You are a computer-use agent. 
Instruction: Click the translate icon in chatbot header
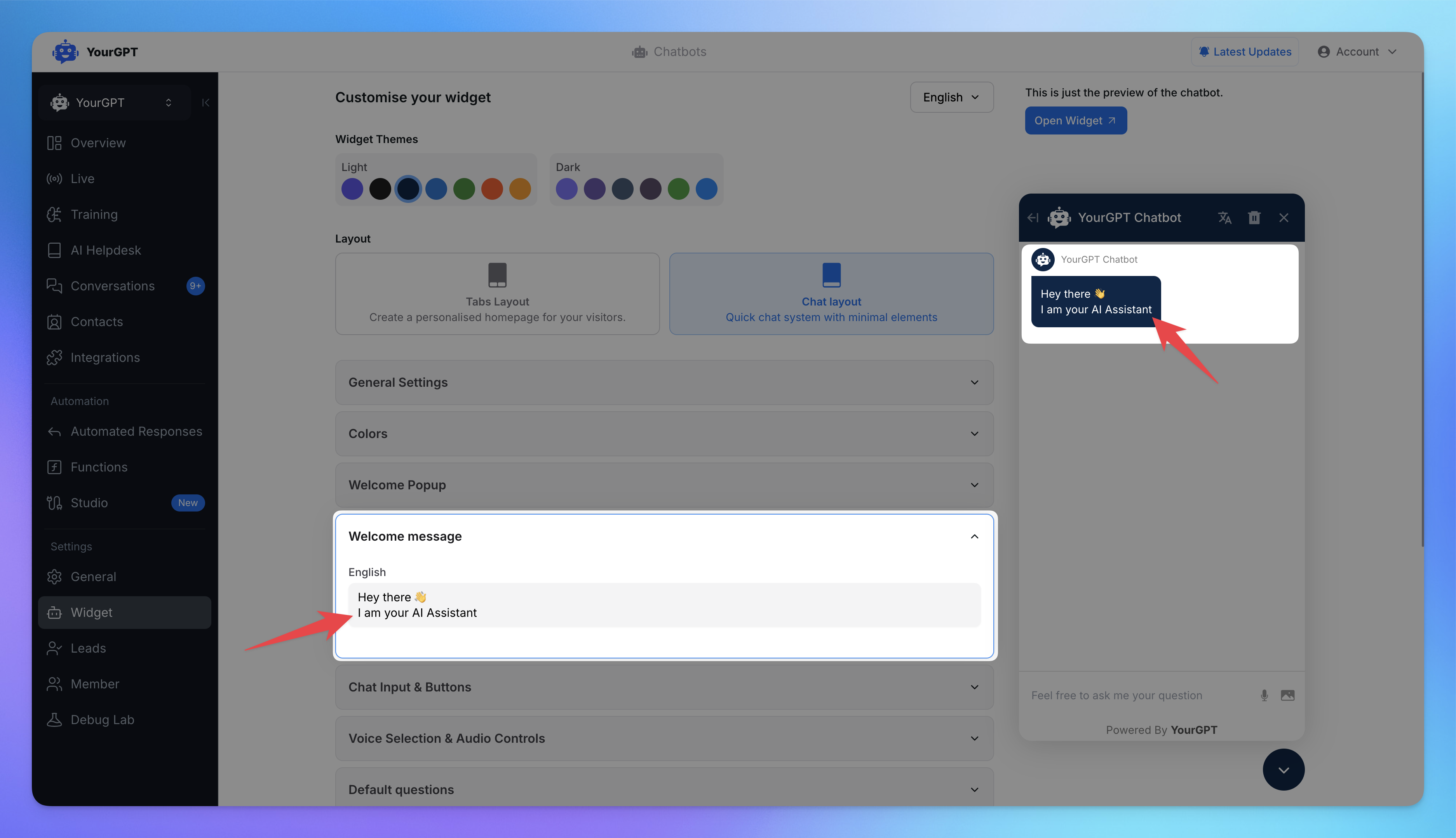(x=1225, y=218)
